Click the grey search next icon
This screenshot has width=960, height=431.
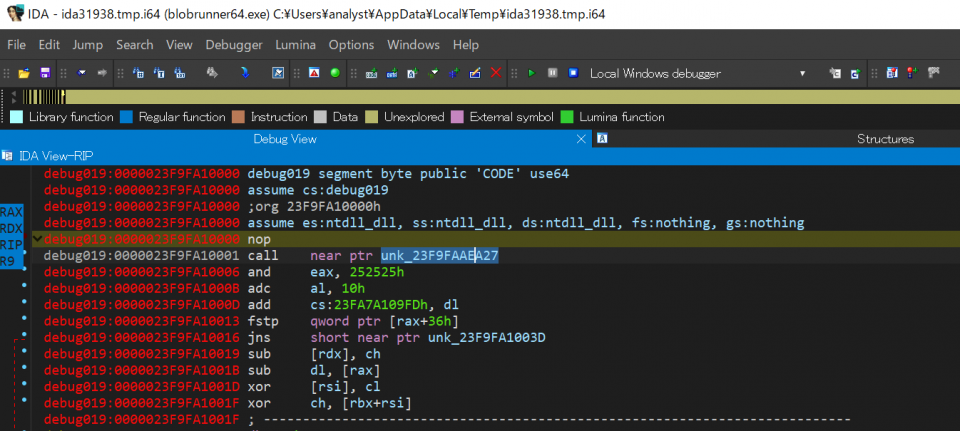point(212,73)
